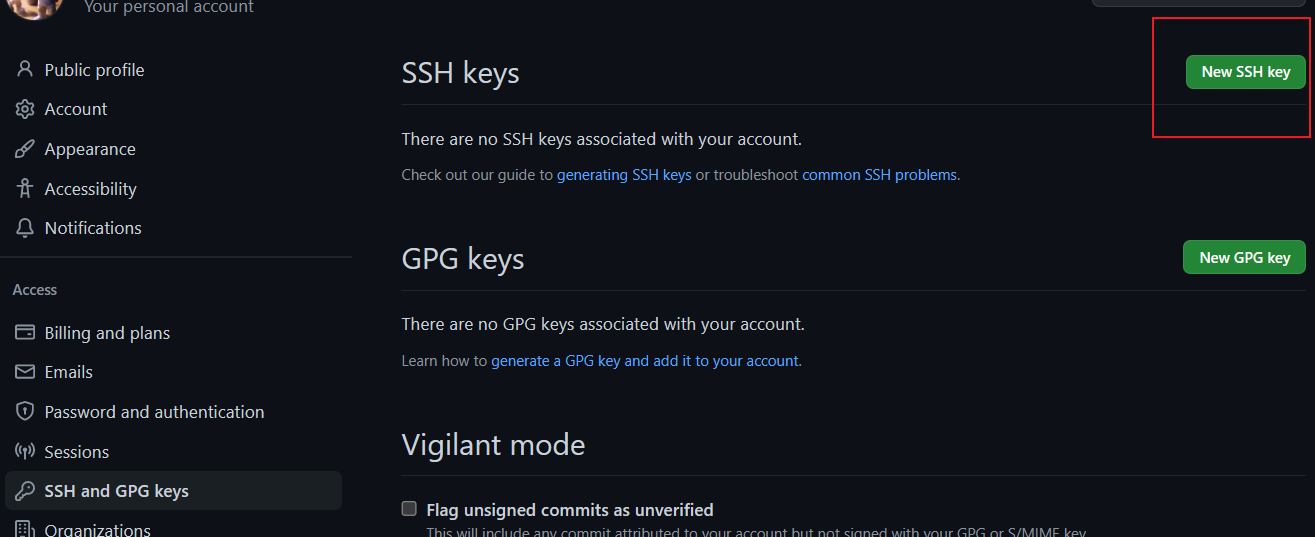Click the envelope icon next to Emails

pos(25,372)
